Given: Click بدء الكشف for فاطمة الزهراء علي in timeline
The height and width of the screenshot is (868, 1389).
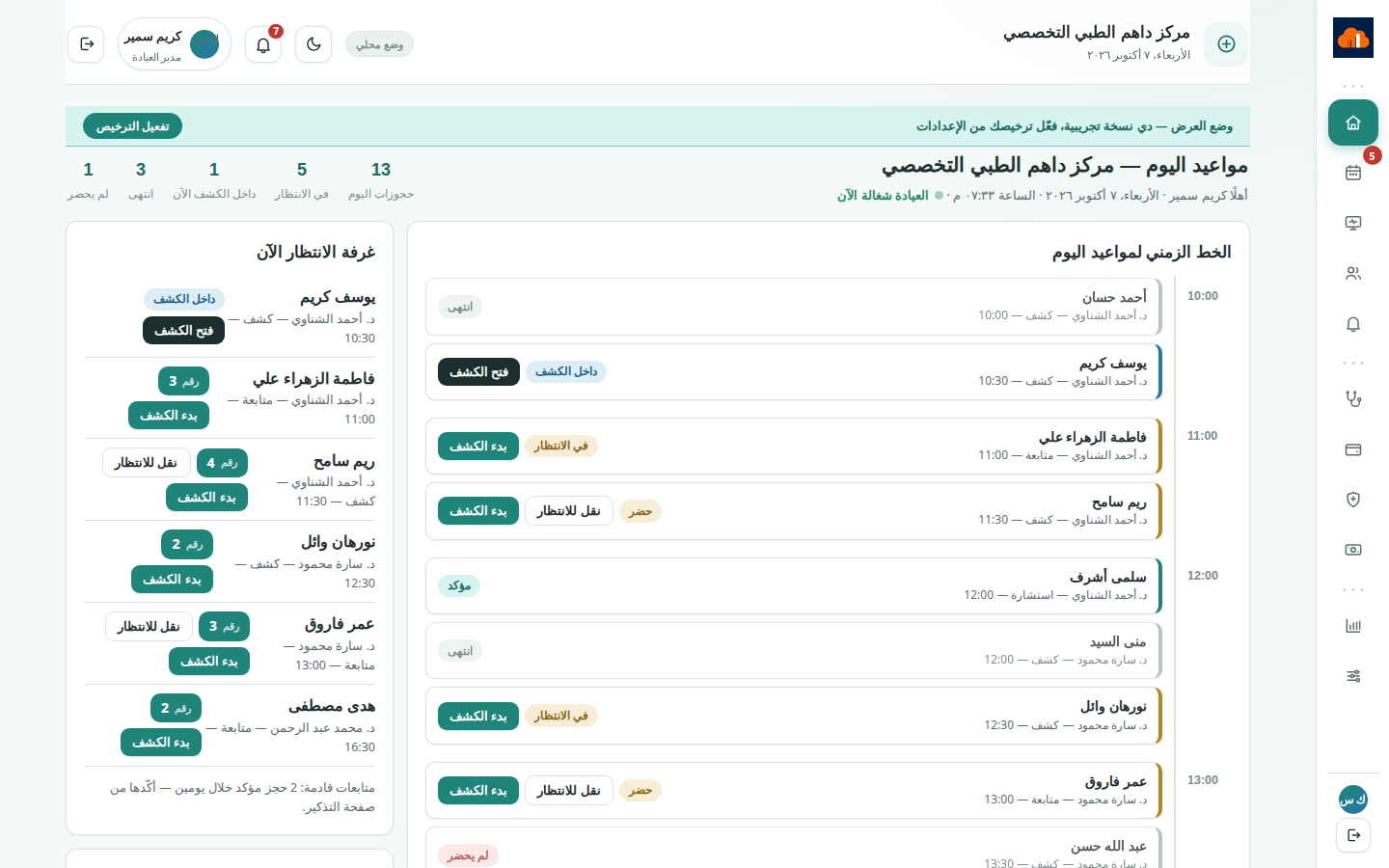Looking at the screenshot, I should point(478,447).
